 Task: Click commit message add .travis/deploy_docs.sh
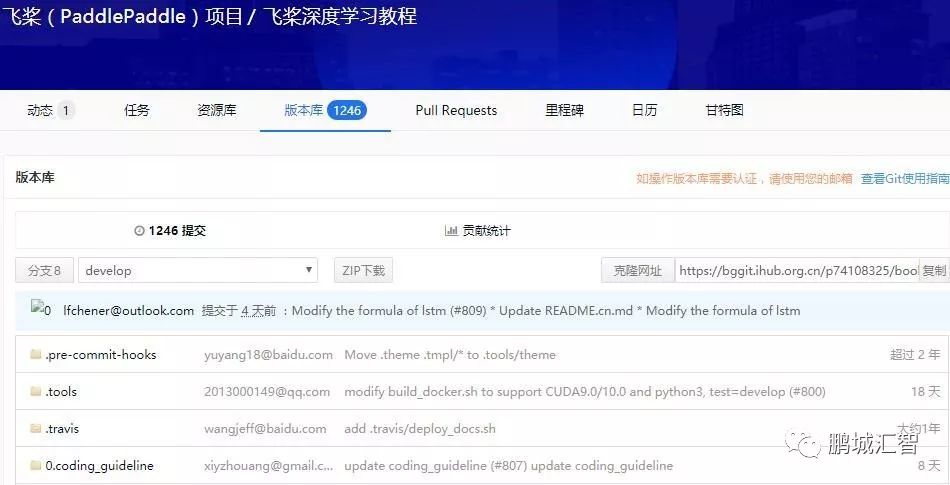point(420,429)
